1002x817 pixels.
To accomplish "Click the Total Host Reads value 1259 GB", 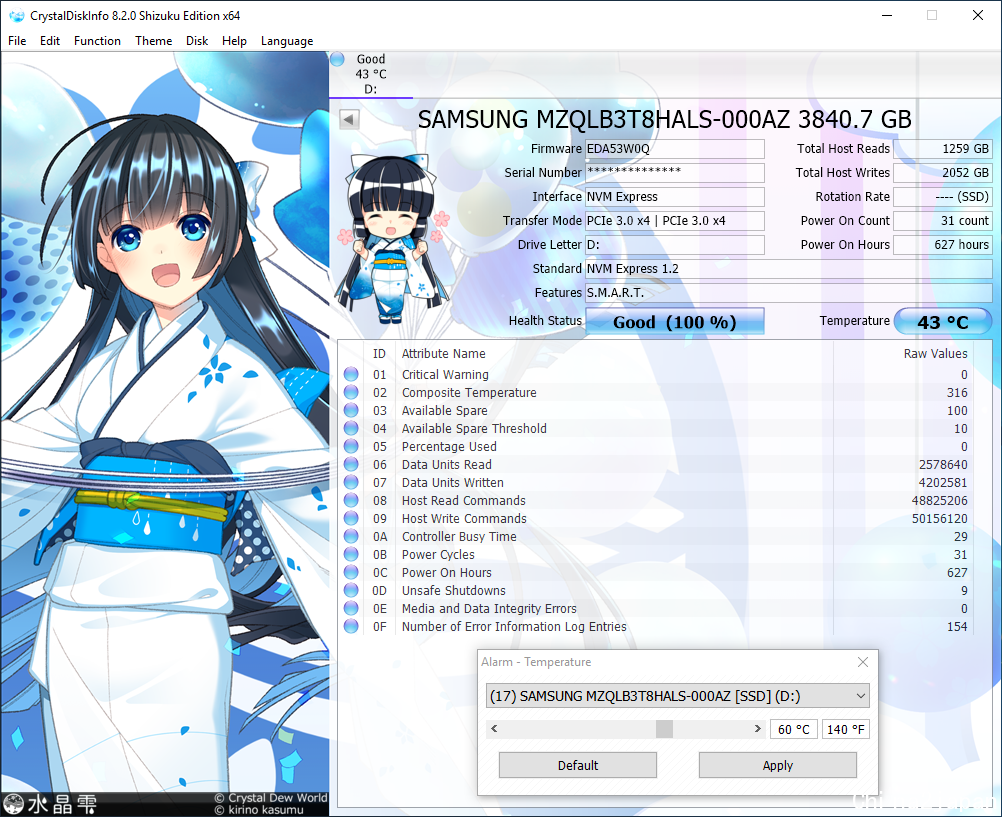I will [x=943, y=149].
